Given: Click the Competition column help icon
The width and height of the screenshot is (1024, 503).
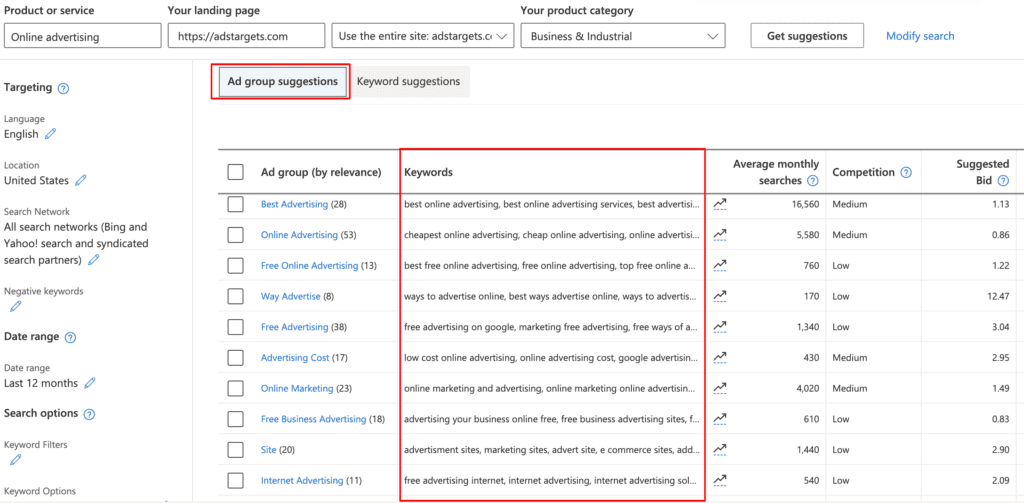Looking at the screenshot, I should pos(905,172).
